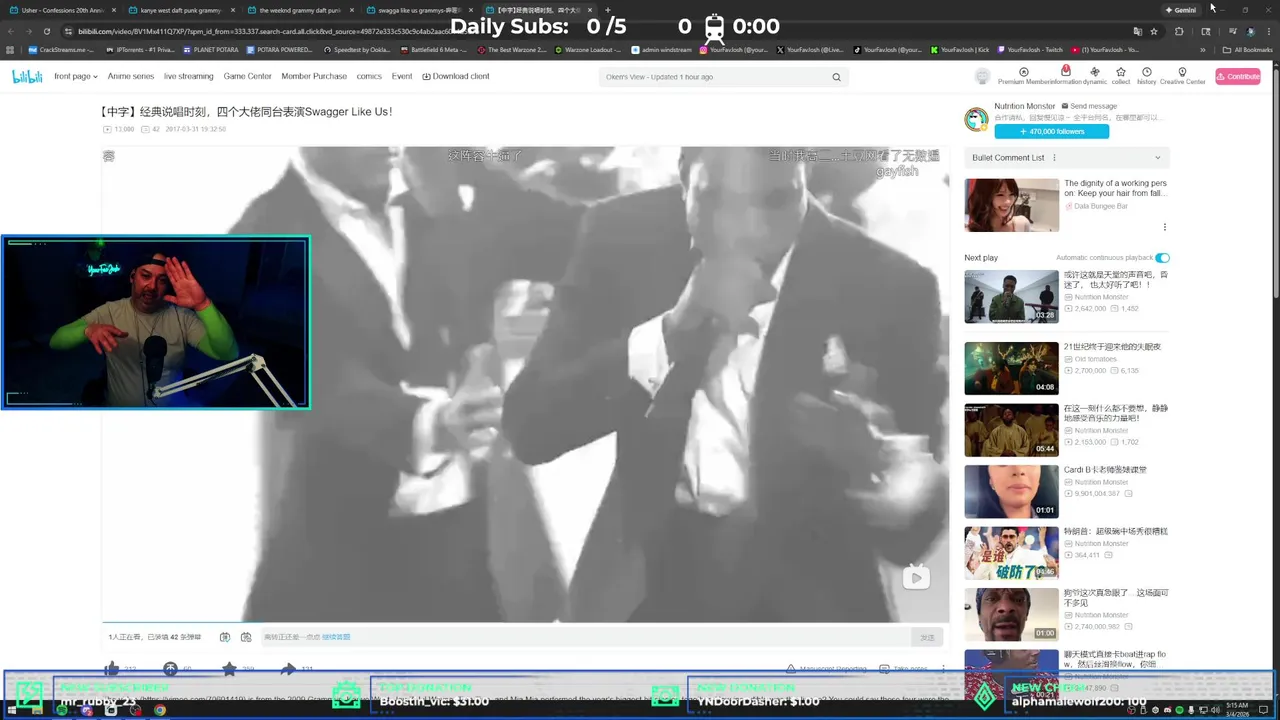1280x720 pixels.
Task: Focus the bullet comment input field
Action: (588, 637)
